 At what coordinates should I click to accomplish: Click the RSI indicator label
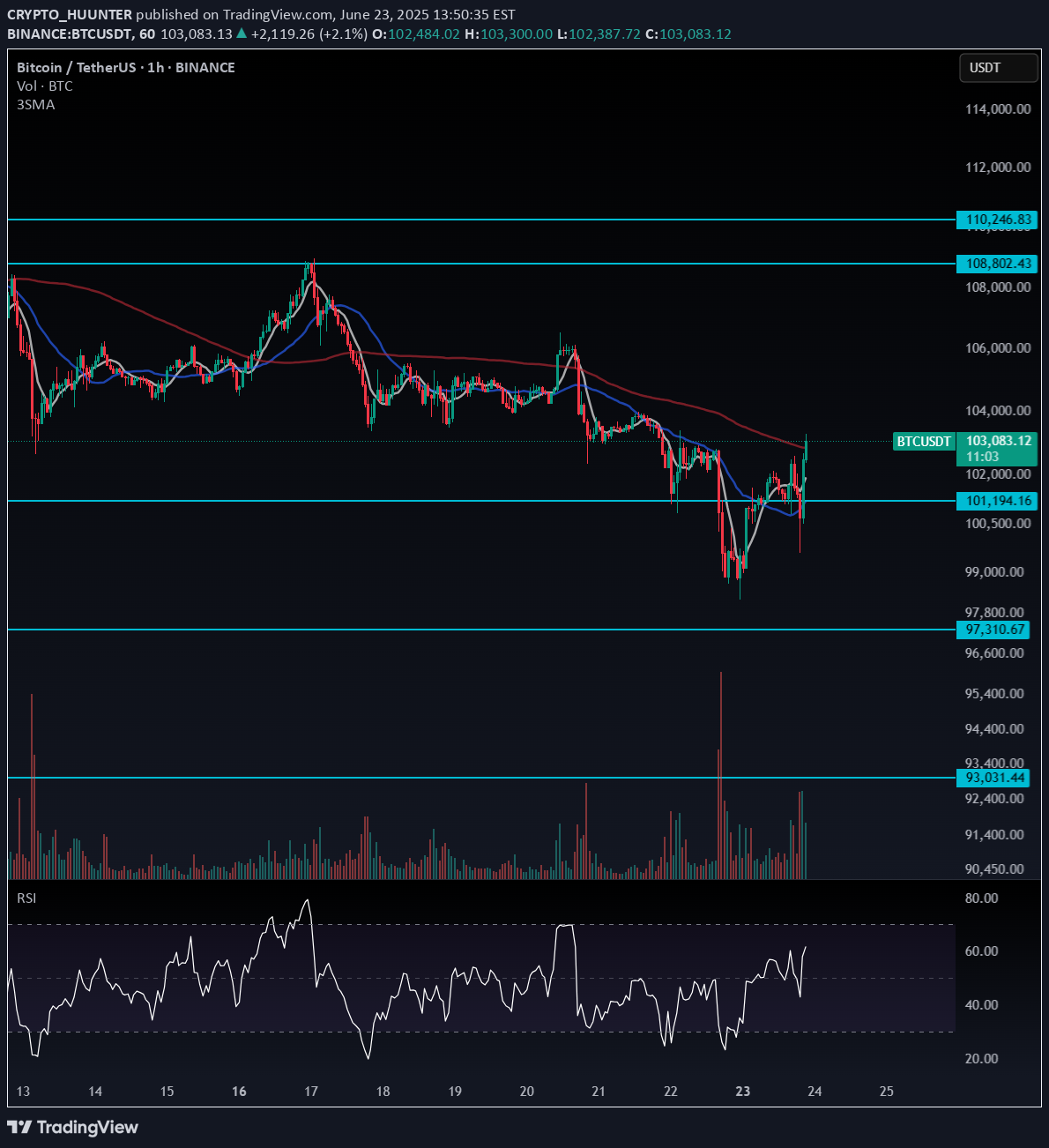point(27,898)
